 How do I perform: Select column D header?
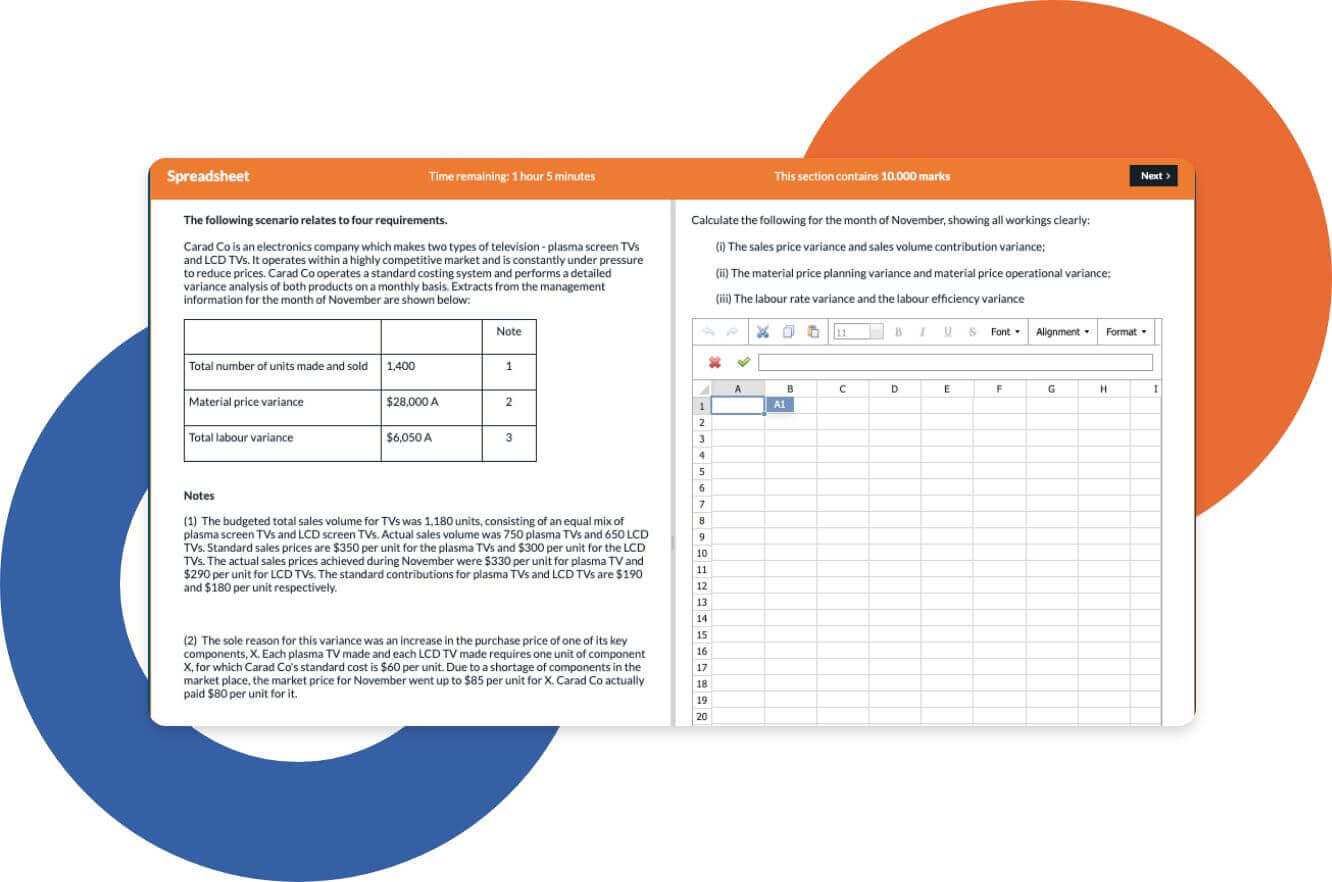[x=894, y=389]
